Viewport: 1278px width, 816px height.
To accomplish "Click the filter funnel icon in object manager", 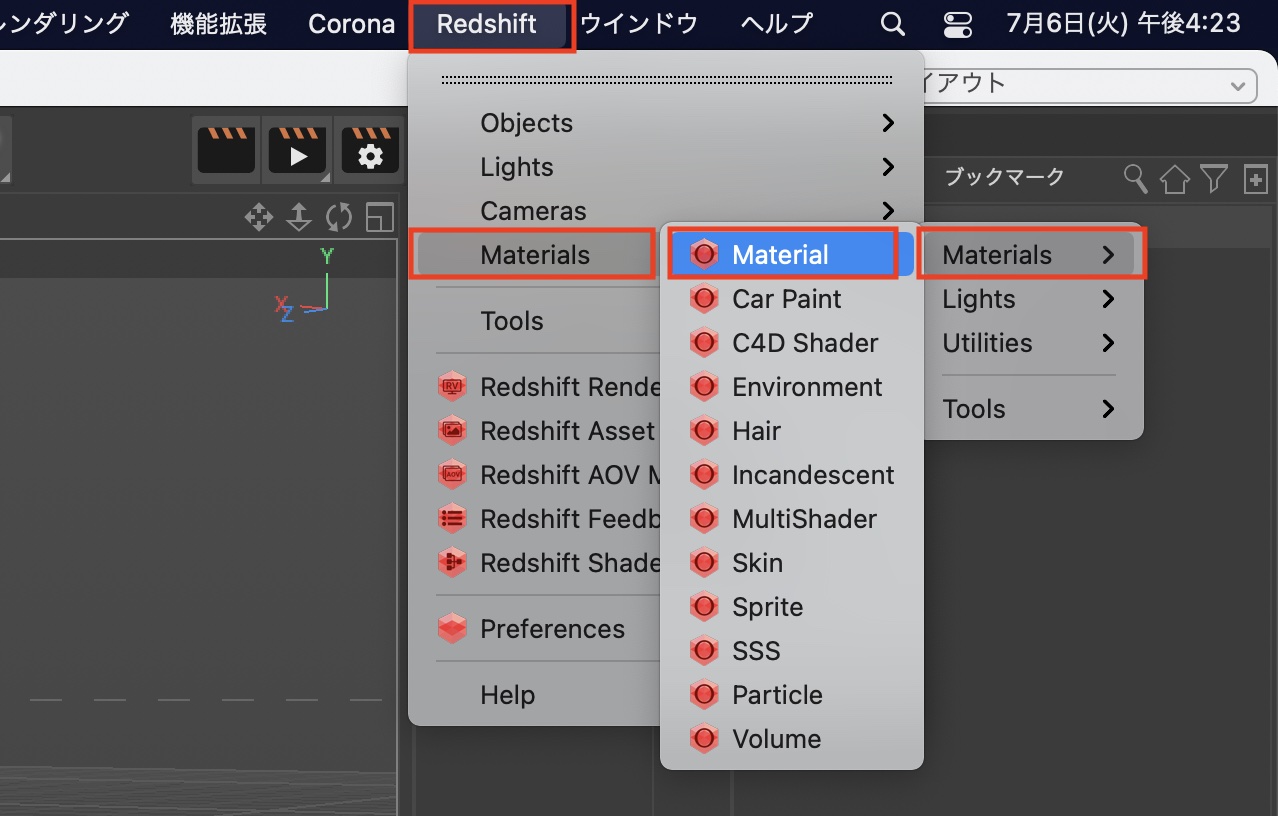I will click(x=1214, y=179).
